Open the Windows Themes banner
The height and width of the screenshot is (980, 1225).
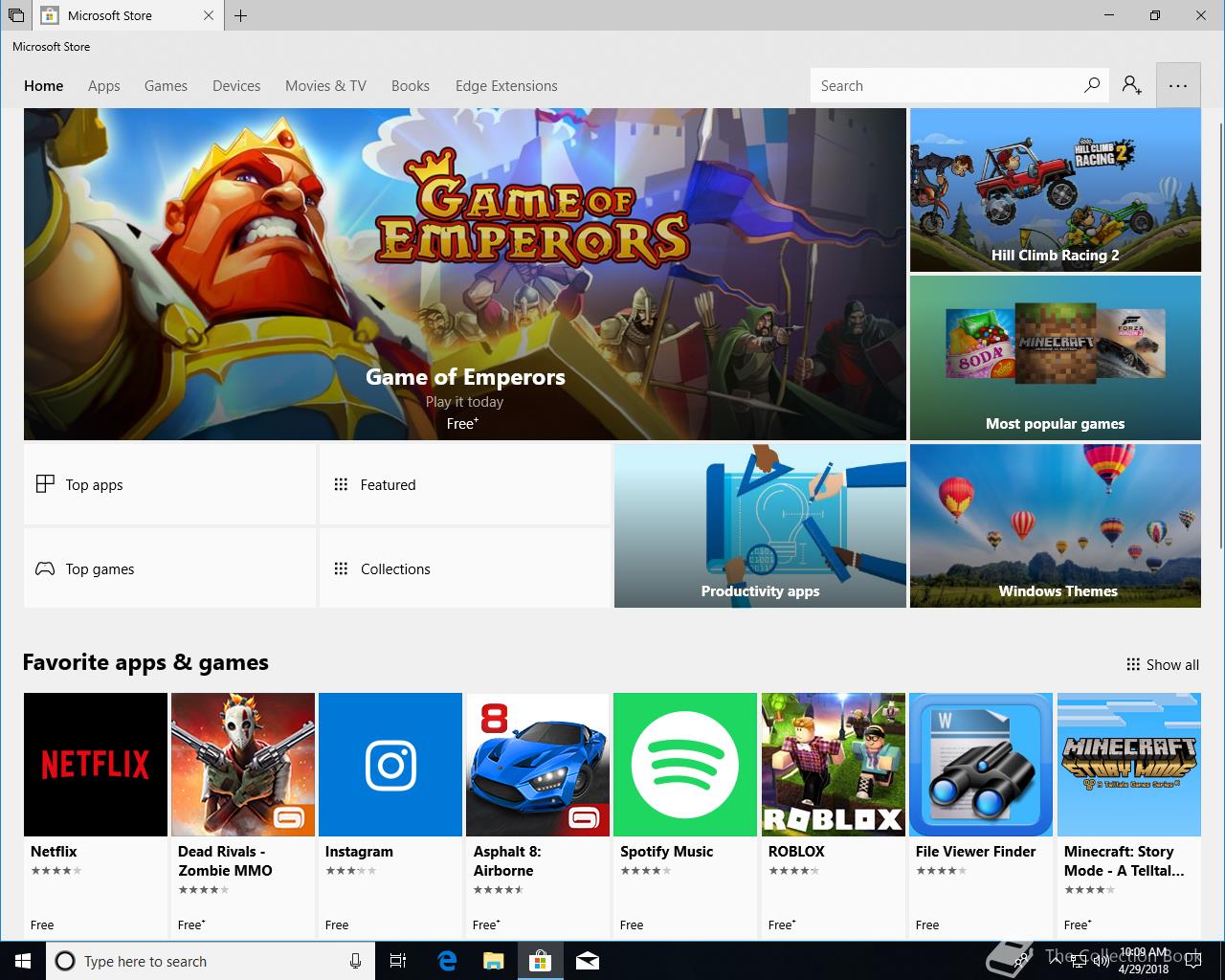pyautogui.click(x=1056, y=525)
